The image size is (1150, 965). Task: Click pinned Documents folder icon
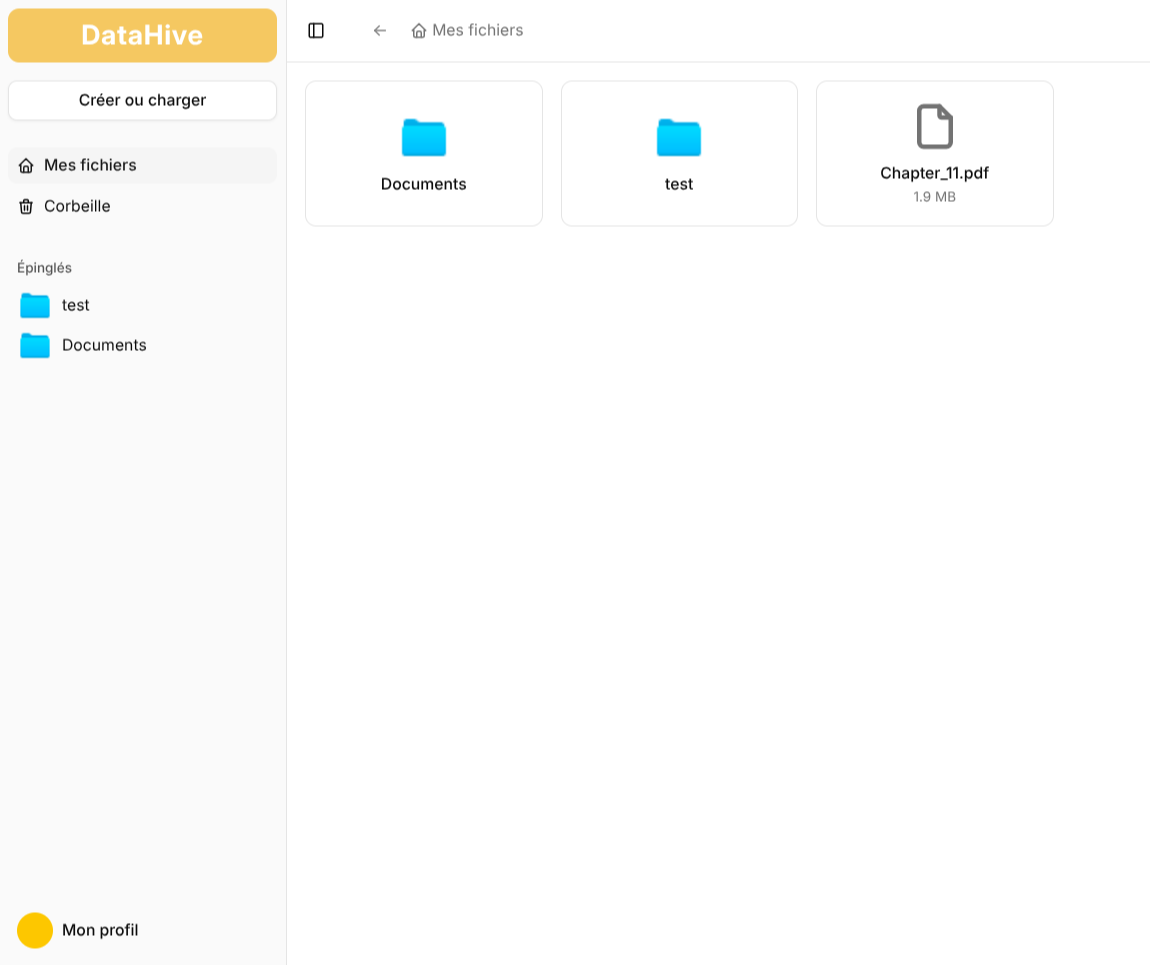click(34, 345)
